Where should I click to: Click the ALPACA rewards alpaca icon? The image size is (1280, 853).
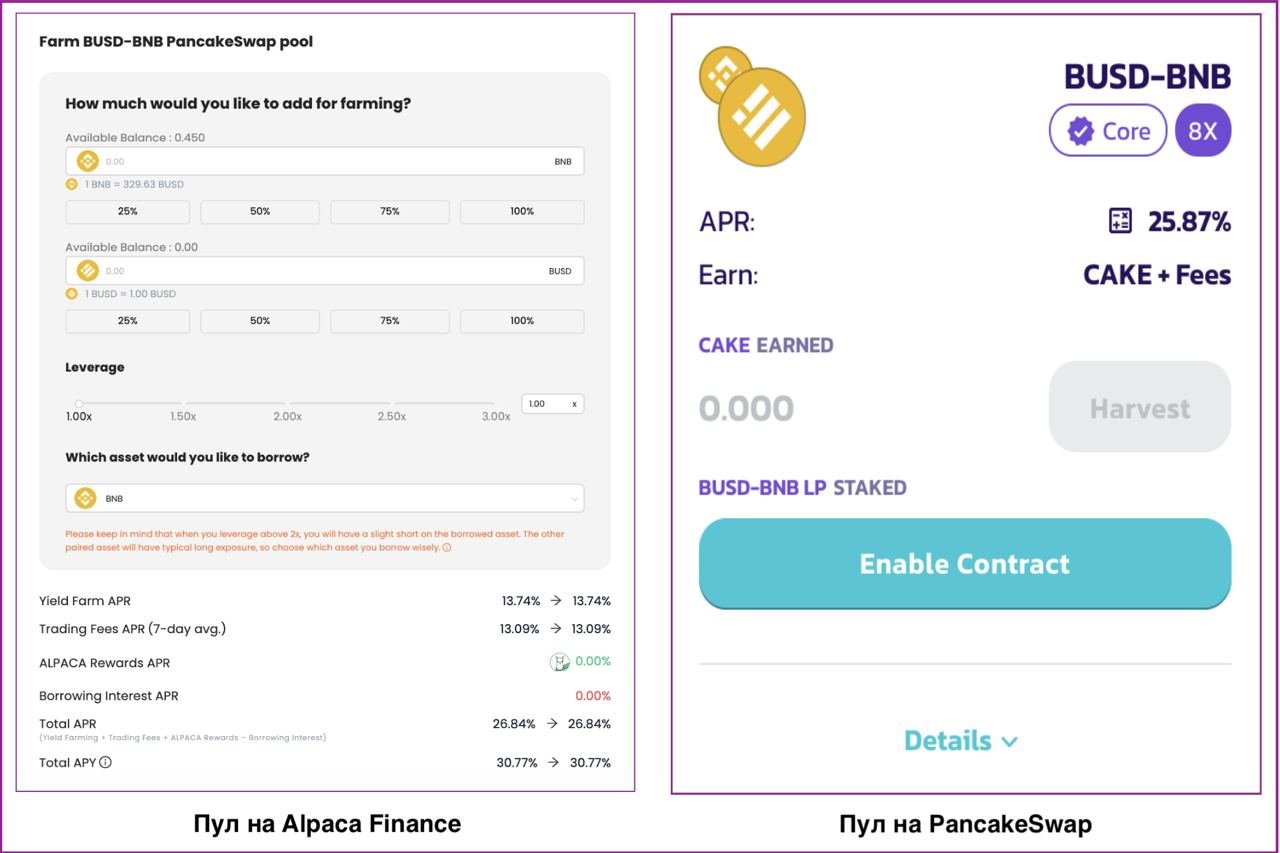(560, 661)
